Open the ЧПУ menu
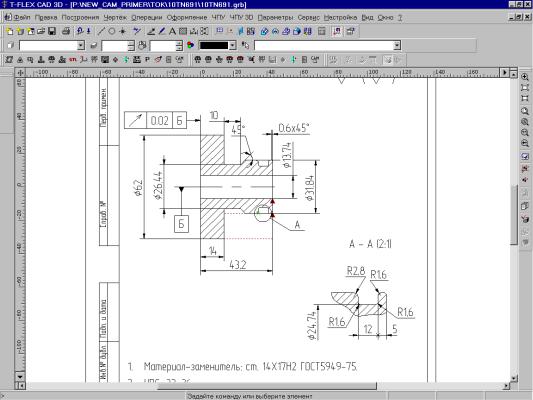 pos(218,17)
